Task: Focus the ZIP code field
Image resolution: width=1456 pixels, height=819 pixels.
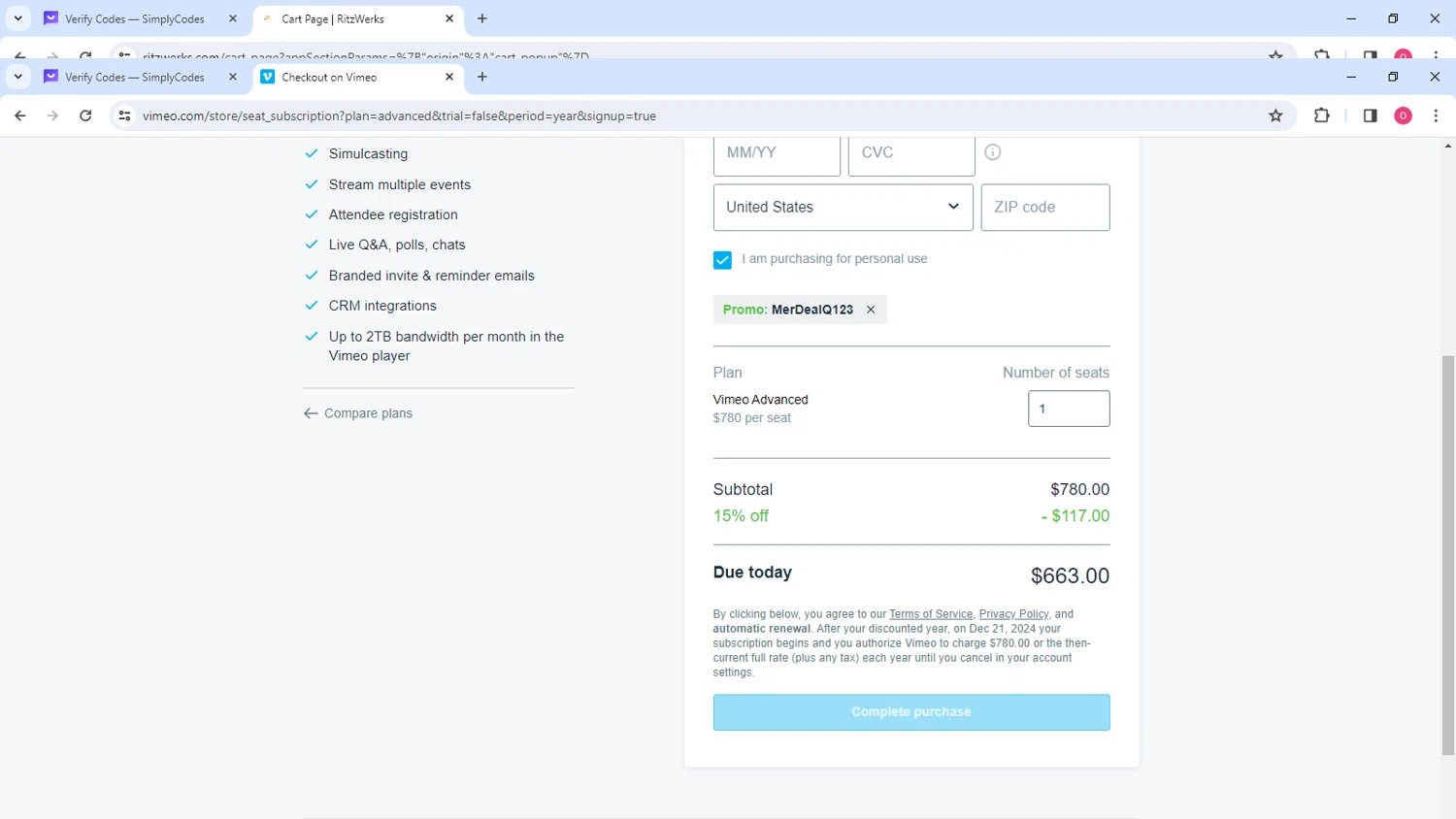Action: pyautogui.click(x=1045, y=207)
